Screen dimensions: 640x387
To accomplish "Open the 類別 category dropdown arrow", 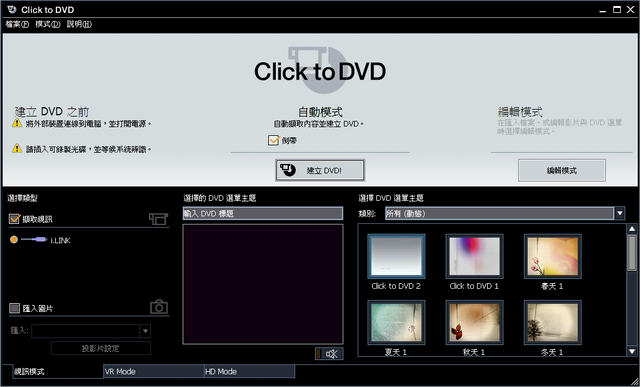I will (x=620, y=213).
